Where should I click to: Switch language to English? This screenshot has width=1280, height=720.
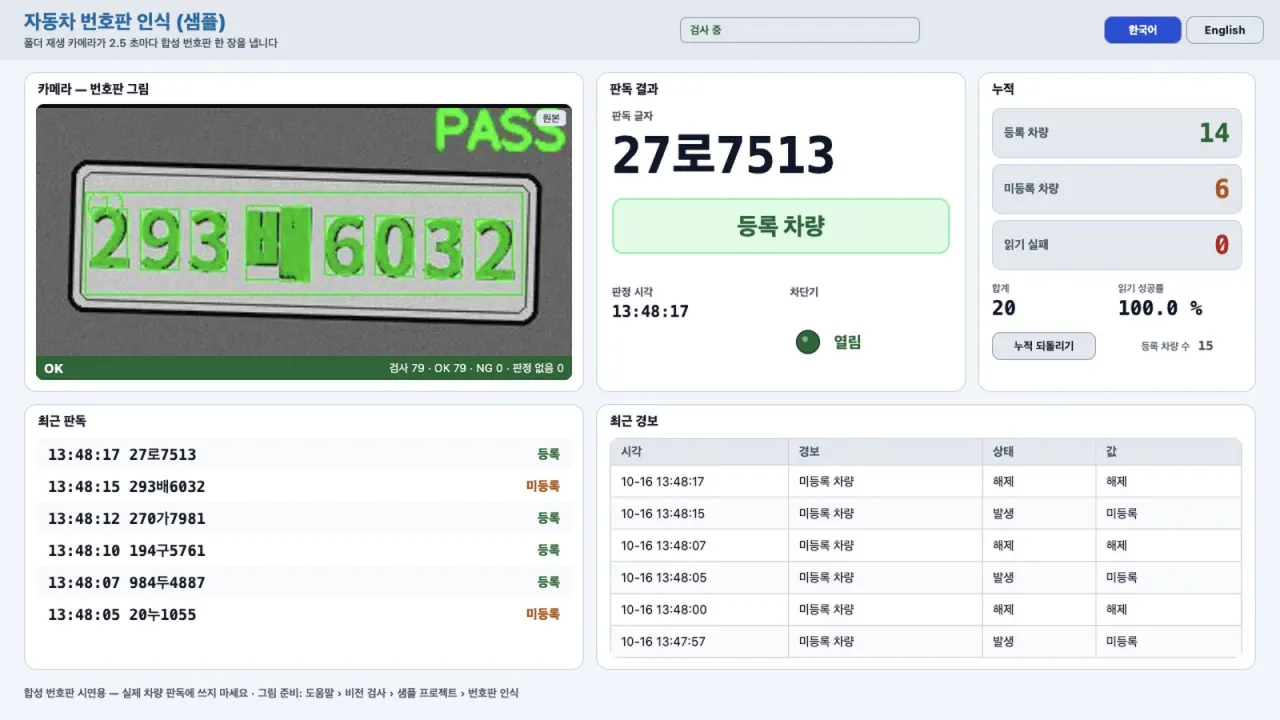coord(1224,30)
